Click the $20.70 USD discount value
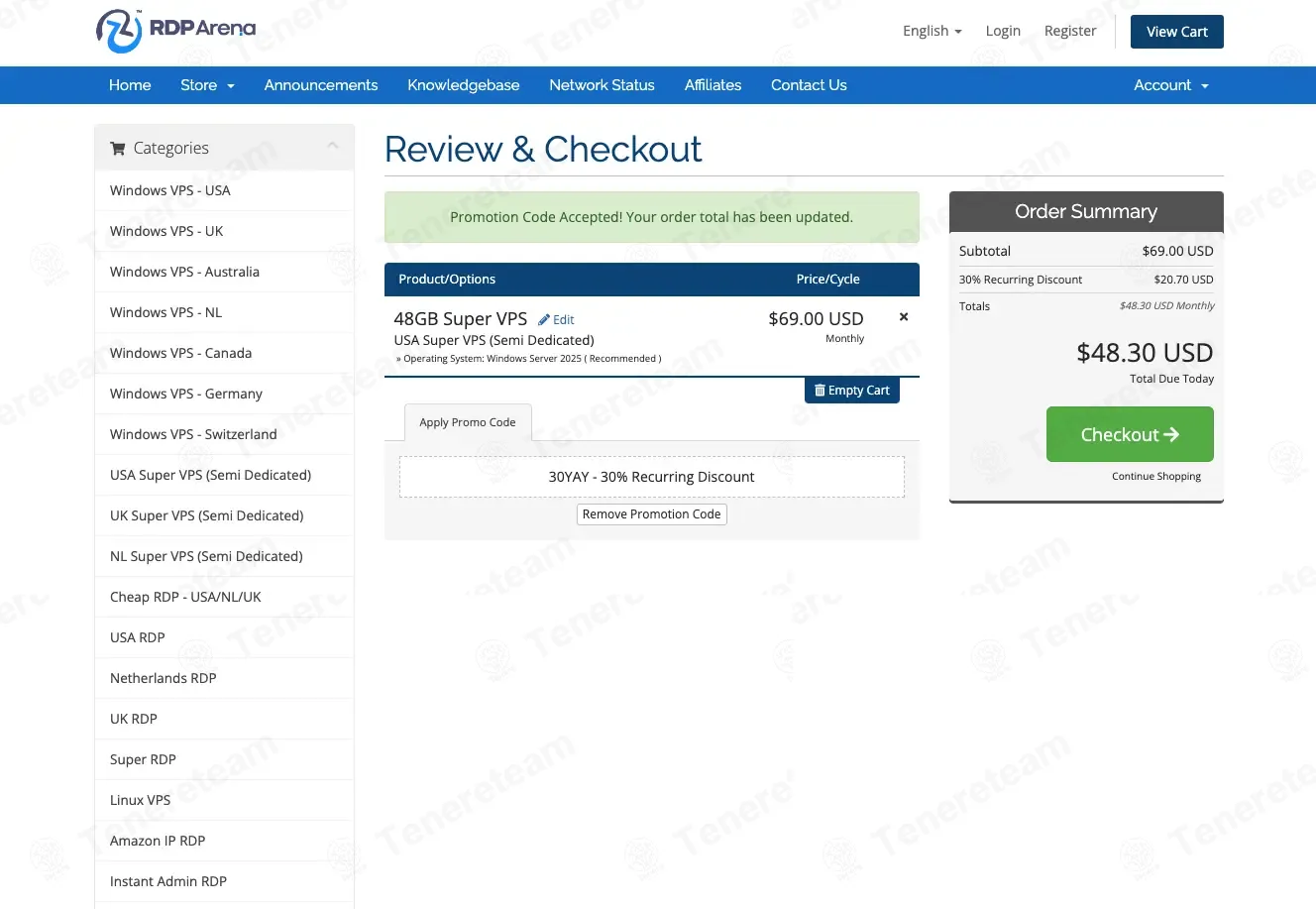The width and height of the screenshot is (1316, 909). [x=1183, y=280]
